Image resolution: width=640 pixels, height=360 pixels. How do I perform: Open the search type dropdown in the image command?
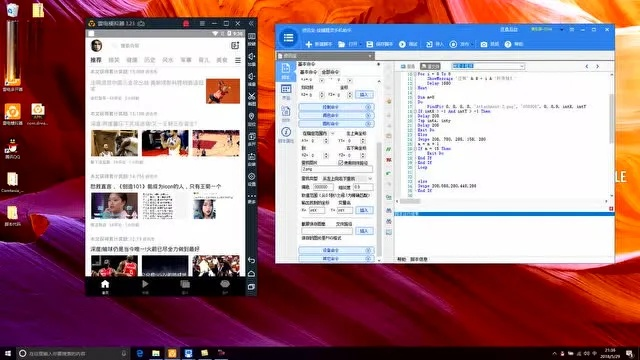347,179
